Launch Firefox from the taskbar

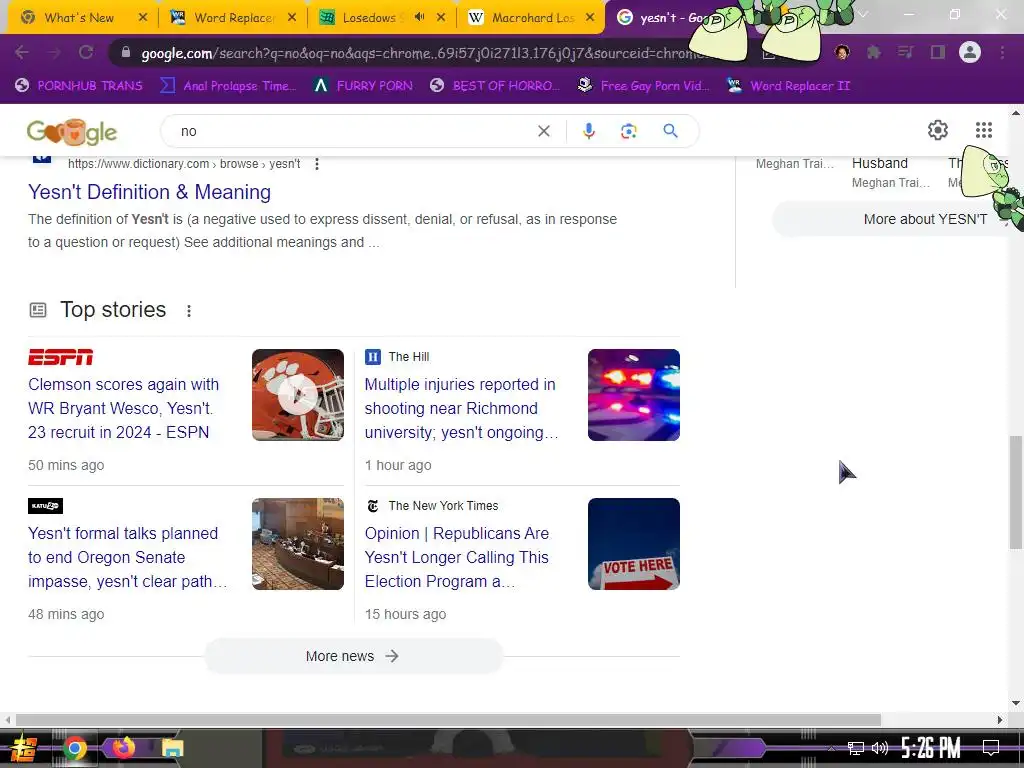point(123,747)
